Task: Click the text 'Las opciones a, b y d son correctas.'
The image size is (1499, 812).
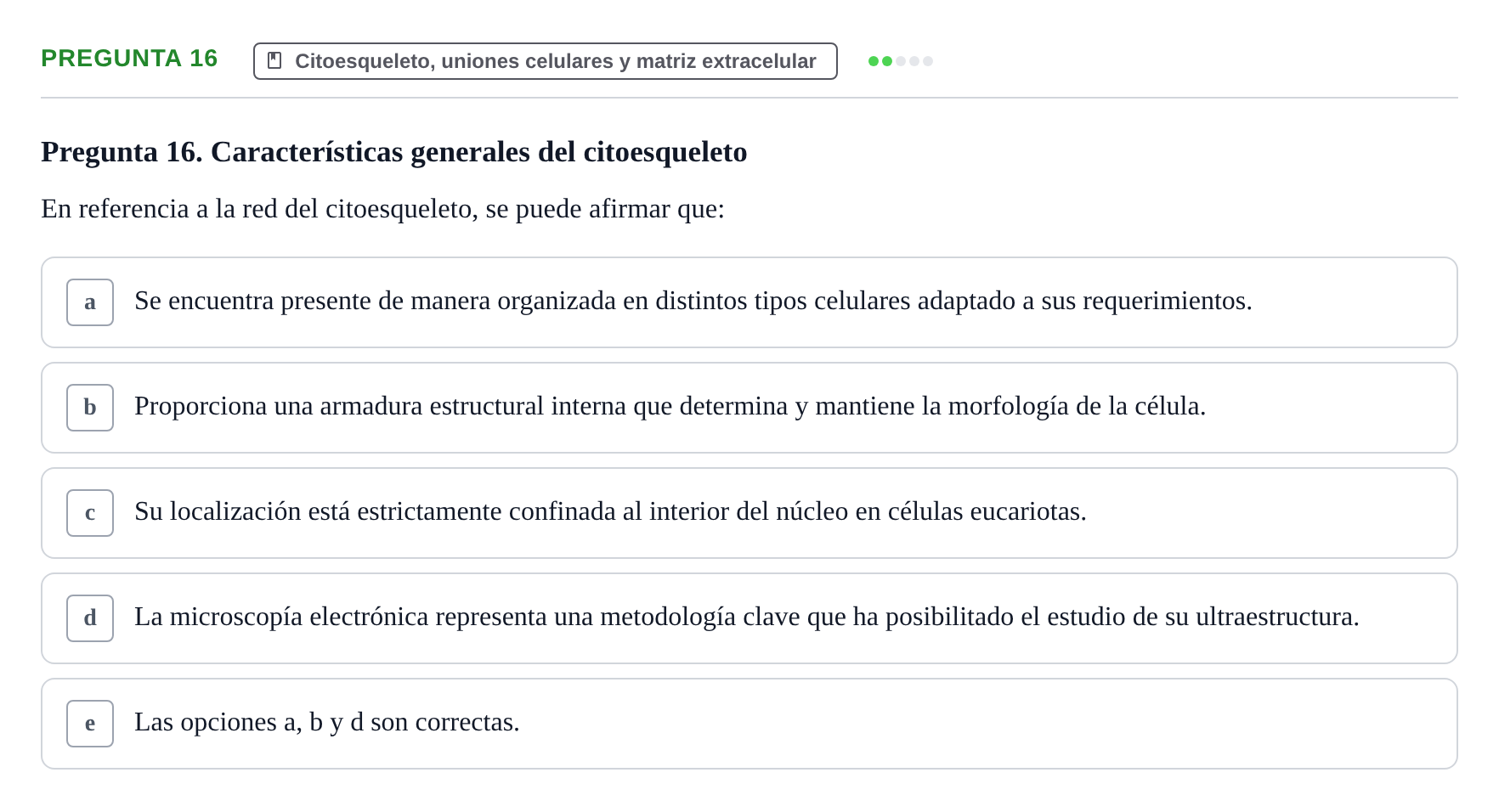Action: click(327, 722)
